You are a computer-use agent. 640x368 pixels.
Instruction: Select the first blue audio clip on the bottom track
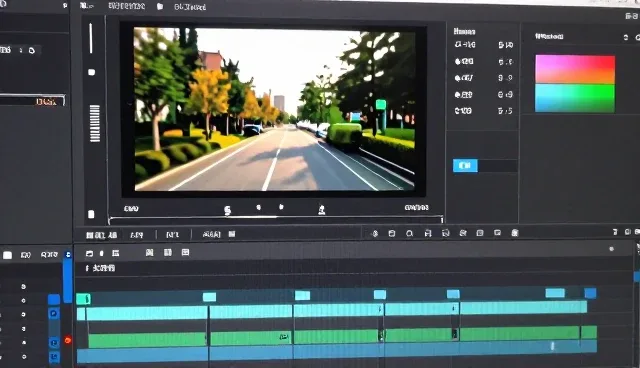pos(142,355)
